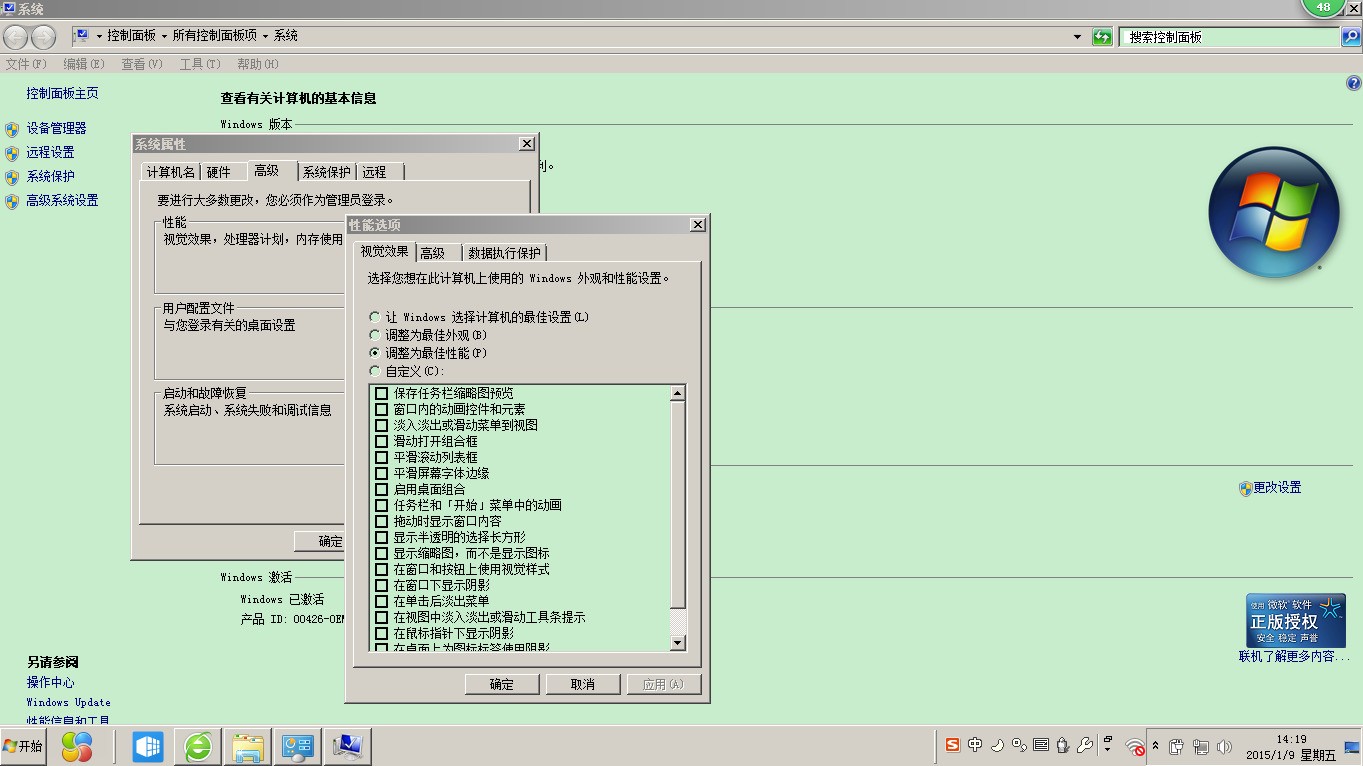This screenshot has height=766, width=1363.
Task: Click scroll down arrow in effects list
Action: pyautogui.click(x=677, y=642)
